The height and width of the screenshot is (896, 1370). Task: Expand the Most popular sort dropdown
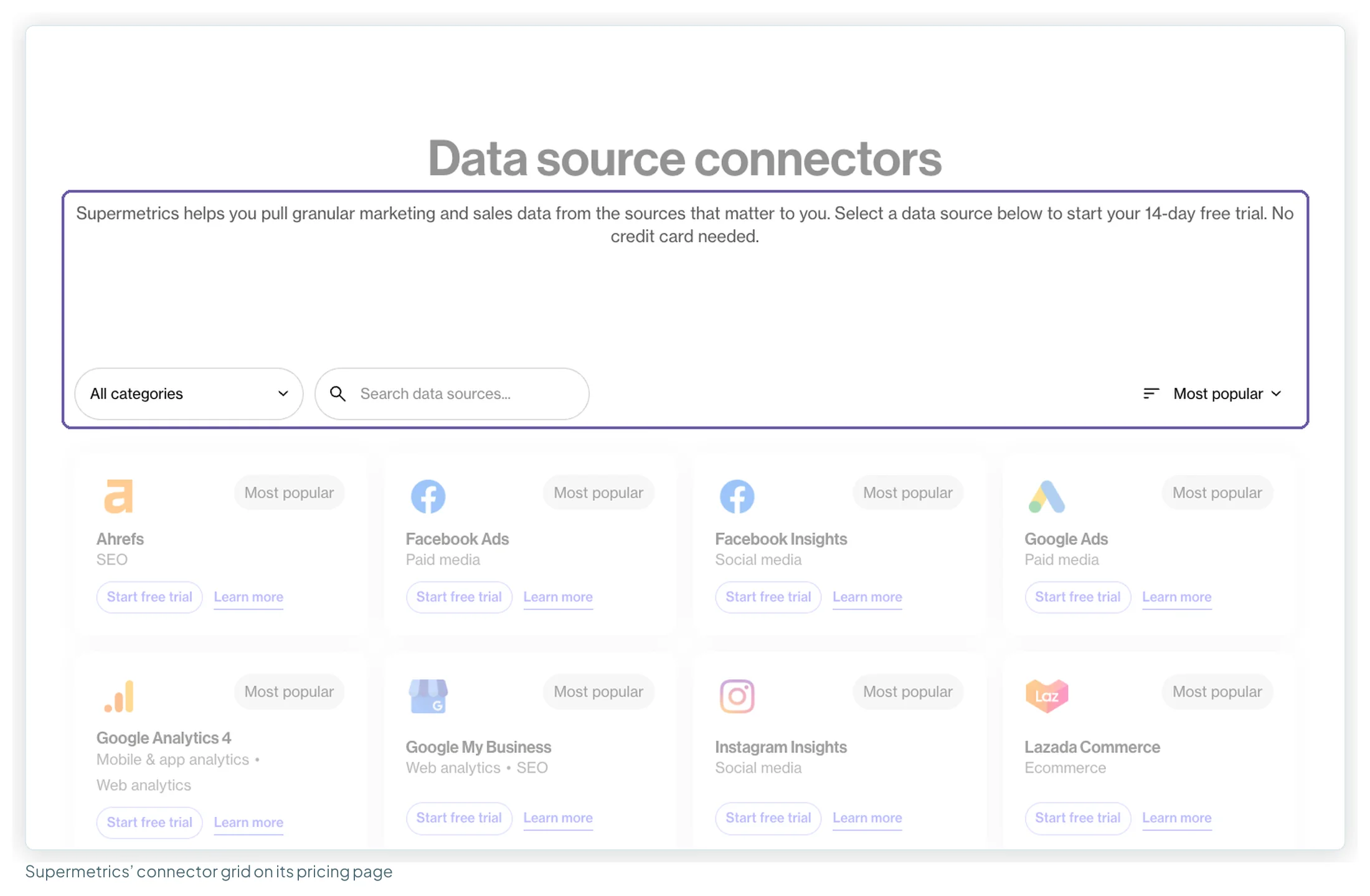(1212, 394)
